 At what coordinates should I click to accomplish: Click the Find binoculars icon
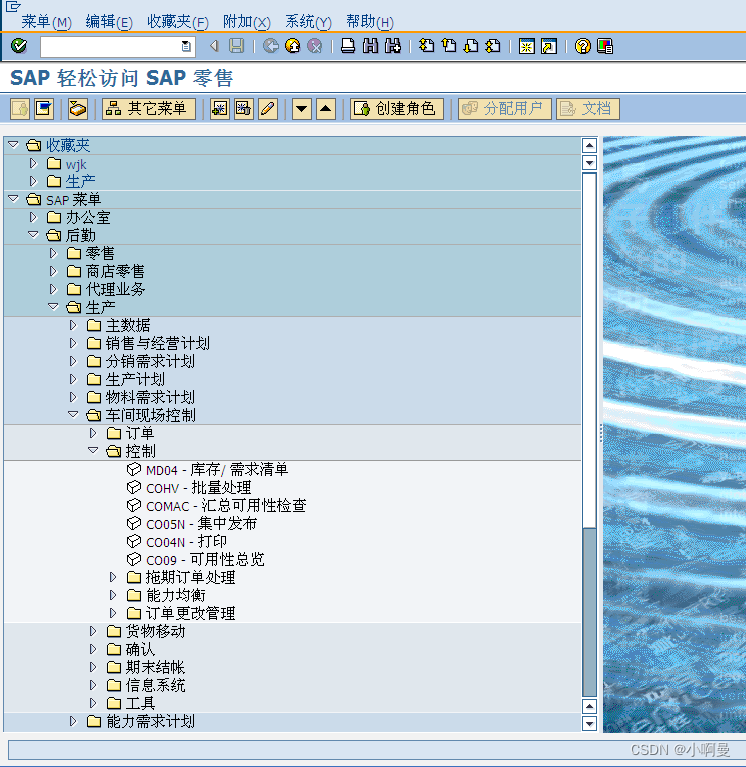370,46
